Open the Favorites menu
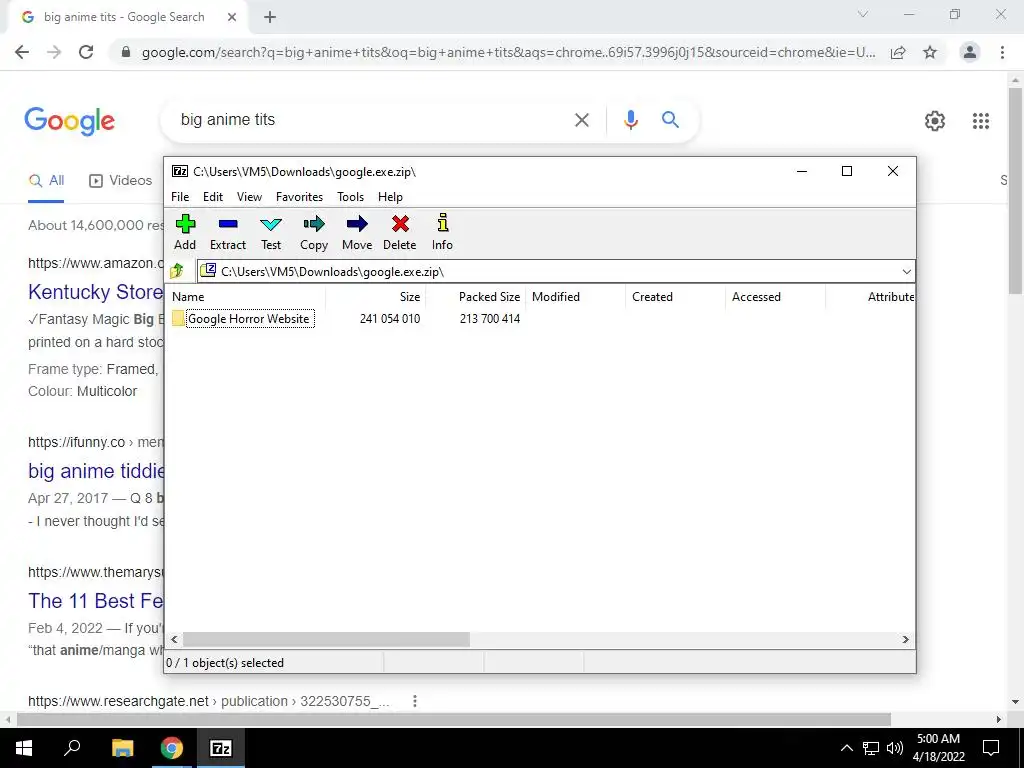Viewport: 1024px width, 768px height. tap(299, 197)
